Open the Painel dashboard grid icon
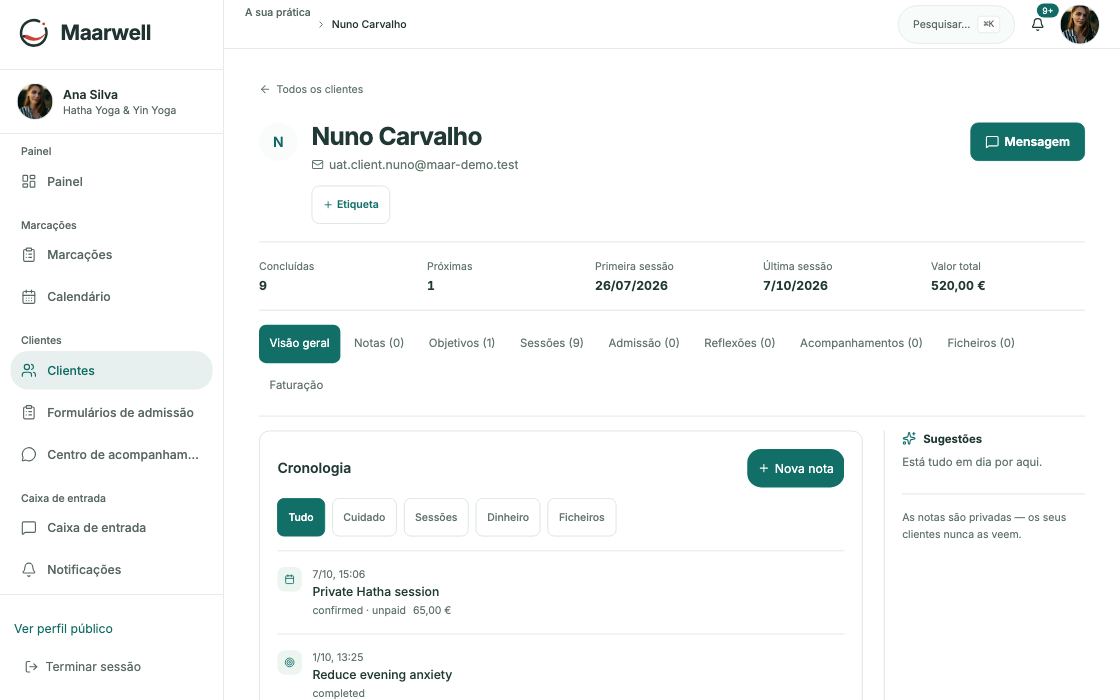This screenshot has width=1120, height=700. coord(29,181)
